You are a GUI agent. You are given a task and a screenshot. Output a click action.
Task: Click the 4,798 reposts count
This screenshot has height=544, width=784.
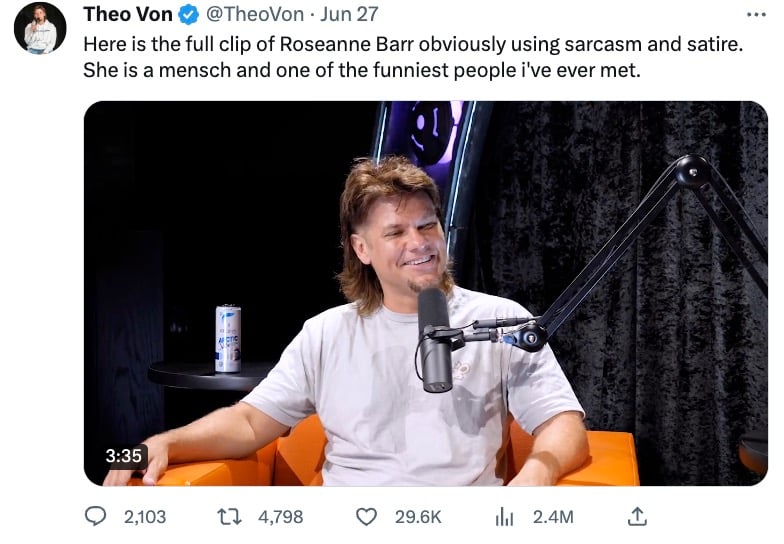pyautogui.click(x=280, y=516)
